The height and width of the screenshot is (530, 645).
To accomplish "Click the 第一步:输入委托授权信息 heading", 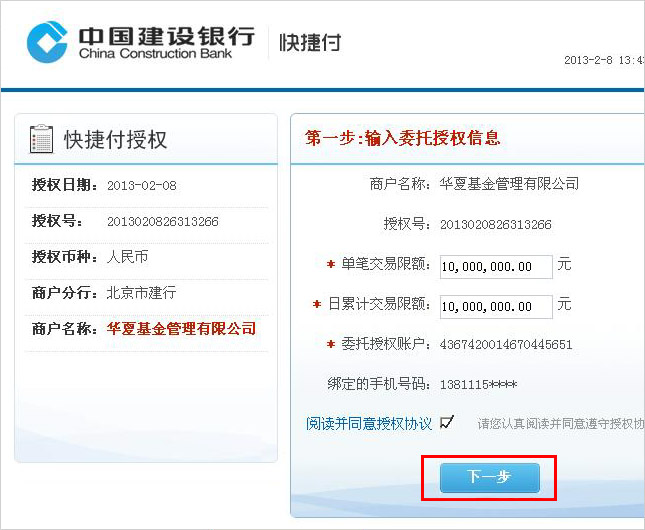I will pos(403,138).
